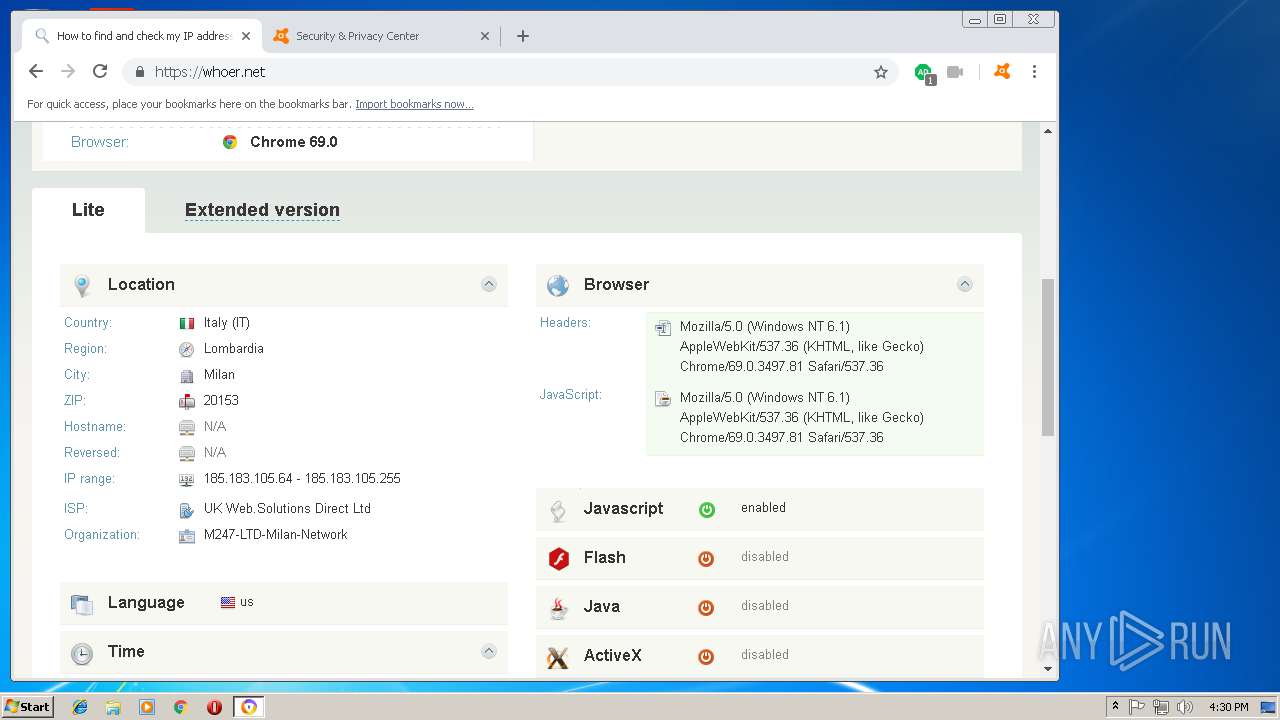Click the US flag language icon

(x=228, y=602)
